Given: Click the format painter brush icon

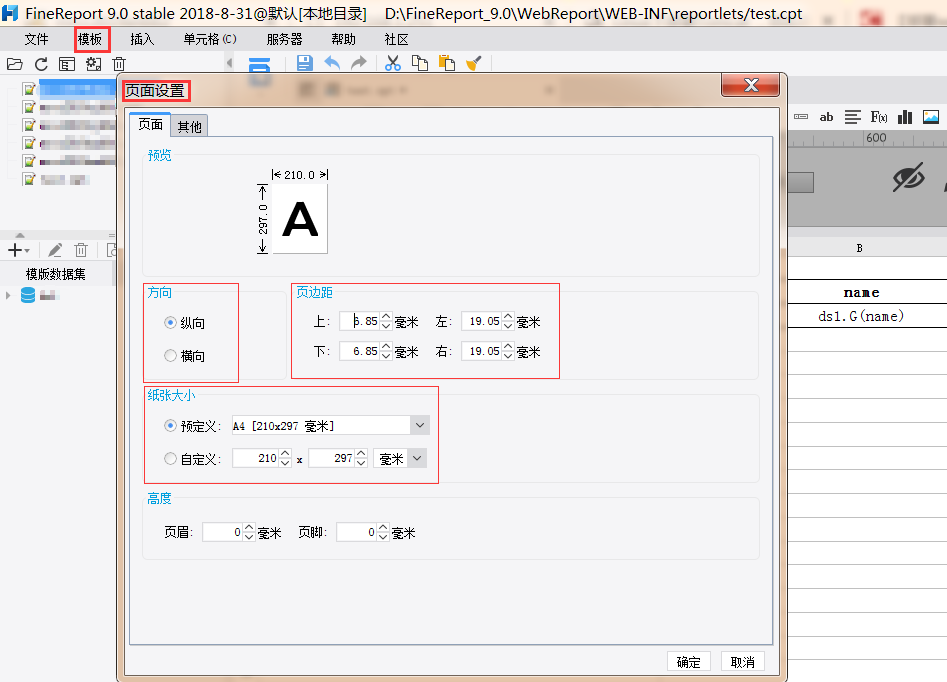Looking at the screenshot, I should [x=474, y=63].
